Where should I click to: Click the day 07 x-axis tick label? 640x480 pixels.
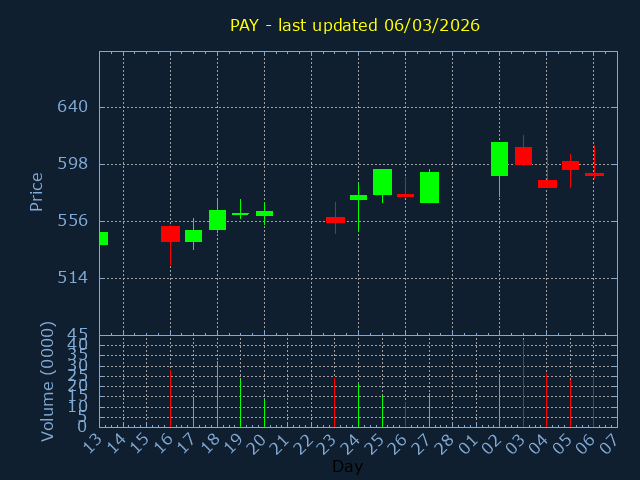[x=609, y=442]
